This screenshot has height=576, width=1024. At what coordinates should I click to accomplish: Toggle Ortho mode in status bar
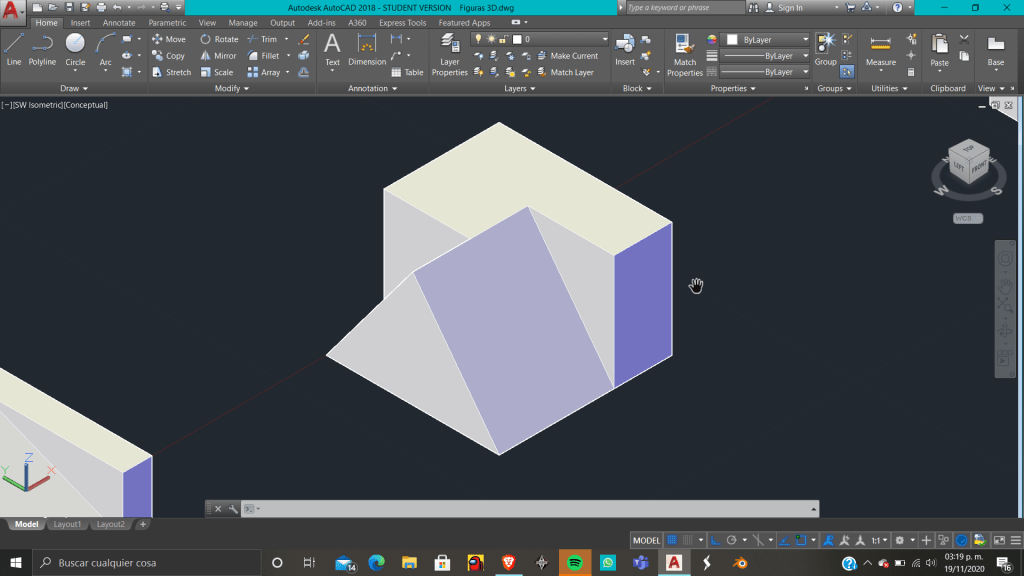(714, 540)
